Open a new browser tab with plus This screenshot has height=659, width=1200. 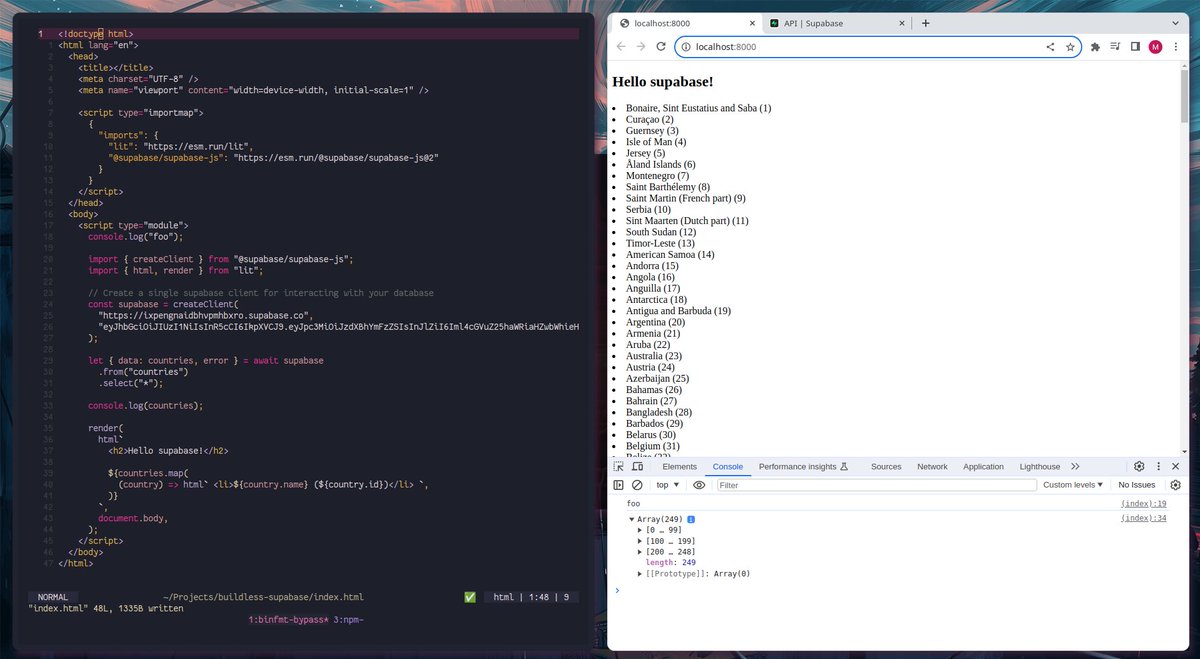925,23
